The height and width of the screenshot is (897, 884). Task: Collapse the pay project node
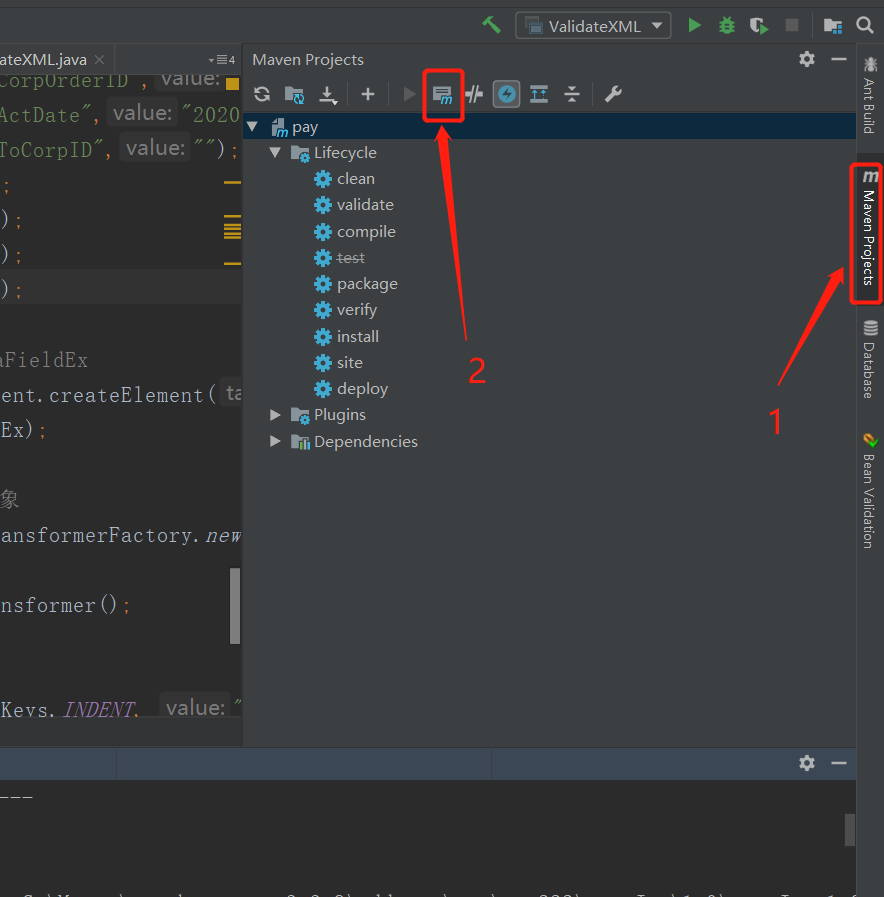[x=252, y=126]
